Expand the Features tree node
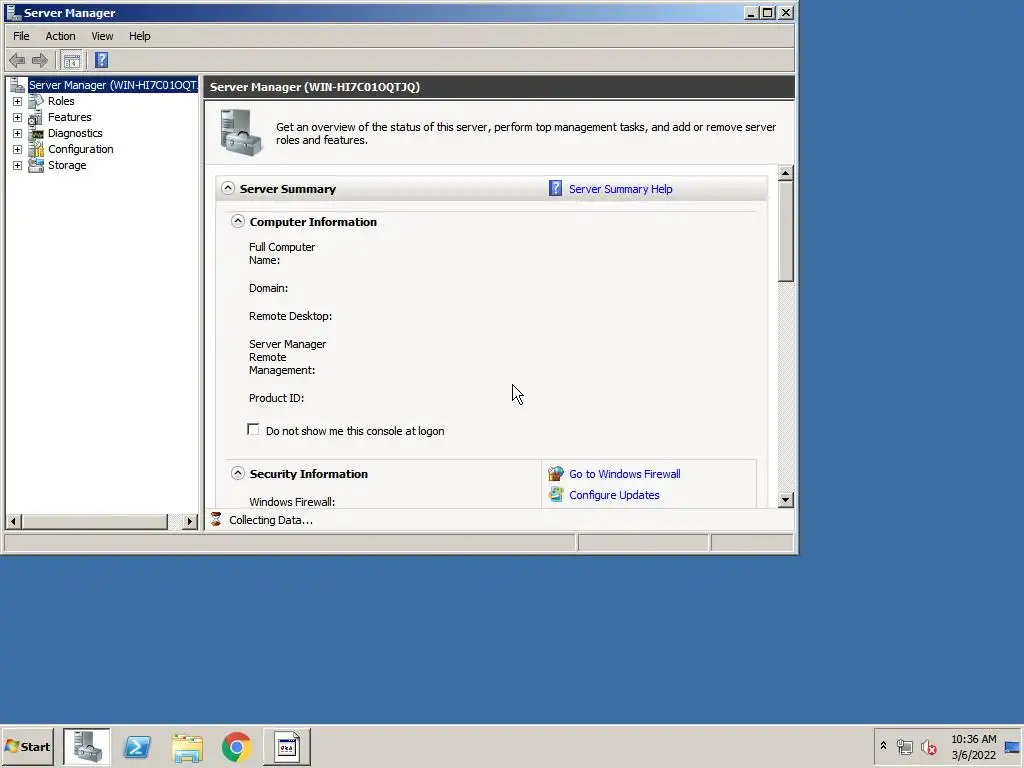The width and height of the screenshot is (1024, 768). click(x=18, y=118)
